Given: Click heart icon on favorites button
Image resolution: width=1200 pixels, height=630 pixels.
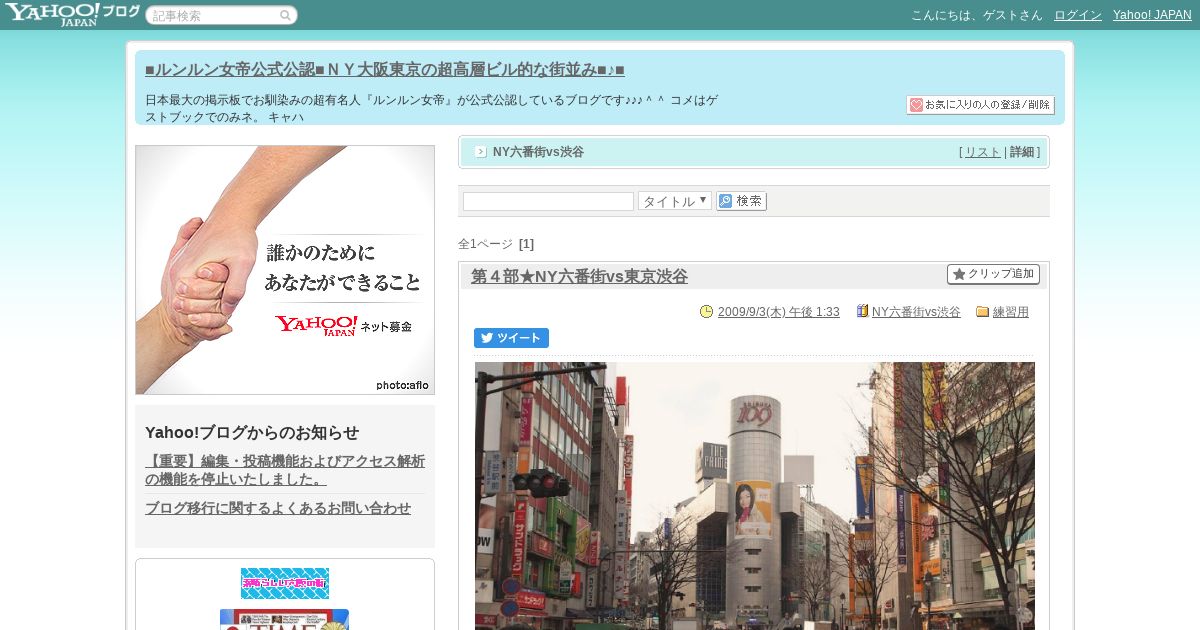Looking at the screenshot, I should [x=916, y=105].
